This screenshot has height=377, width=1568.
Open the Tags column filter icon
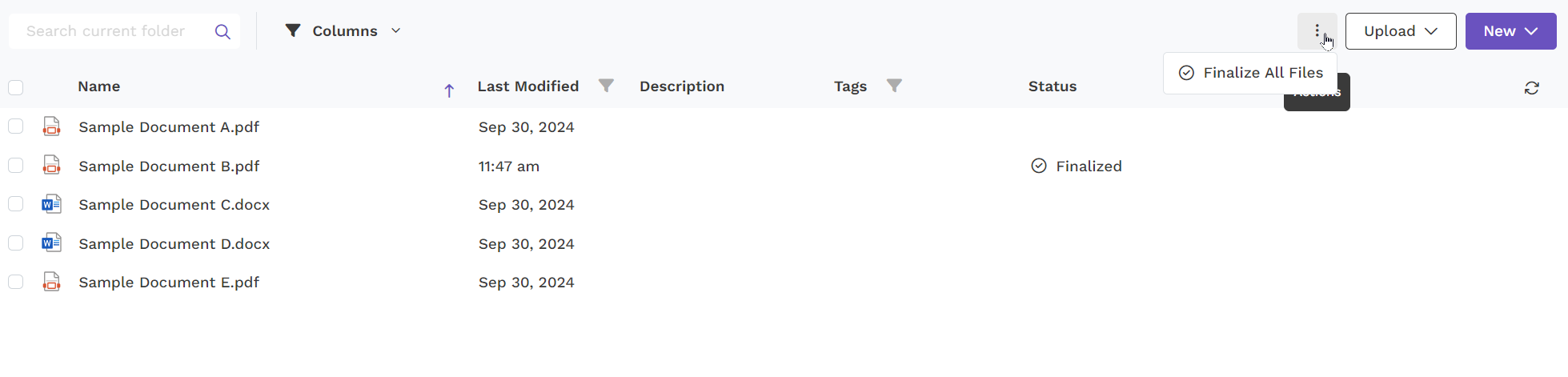pos(894,86)
